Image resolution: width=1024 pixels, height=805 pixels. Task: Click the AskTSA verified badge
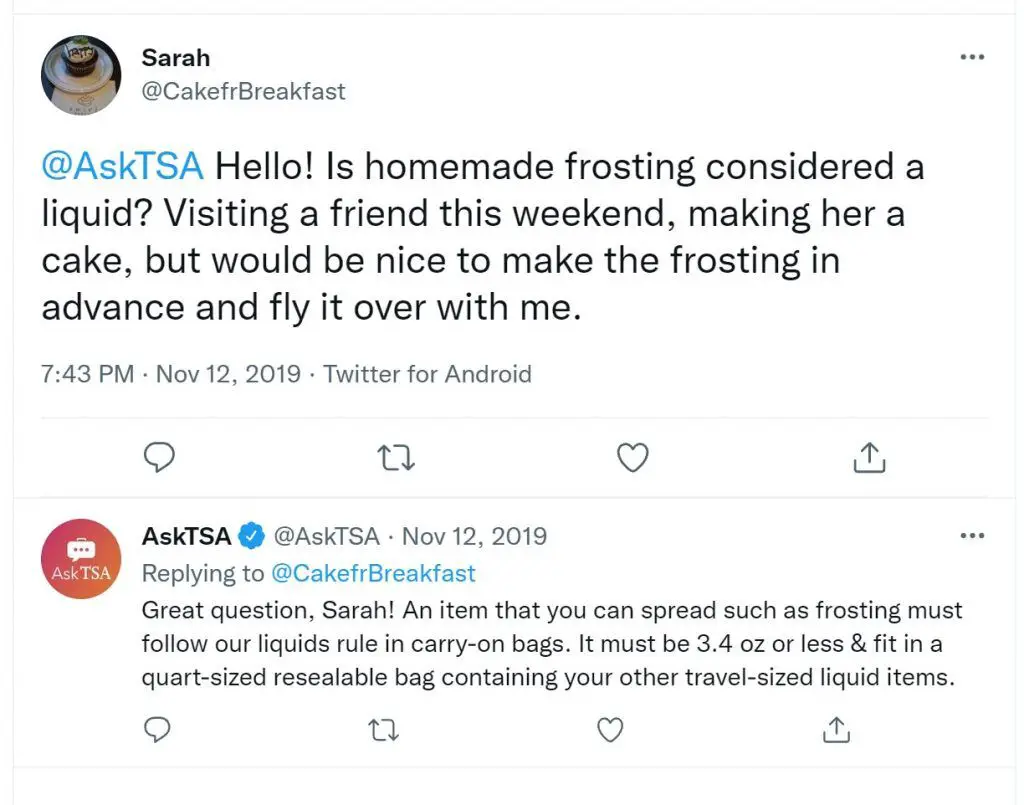point(252,536)
